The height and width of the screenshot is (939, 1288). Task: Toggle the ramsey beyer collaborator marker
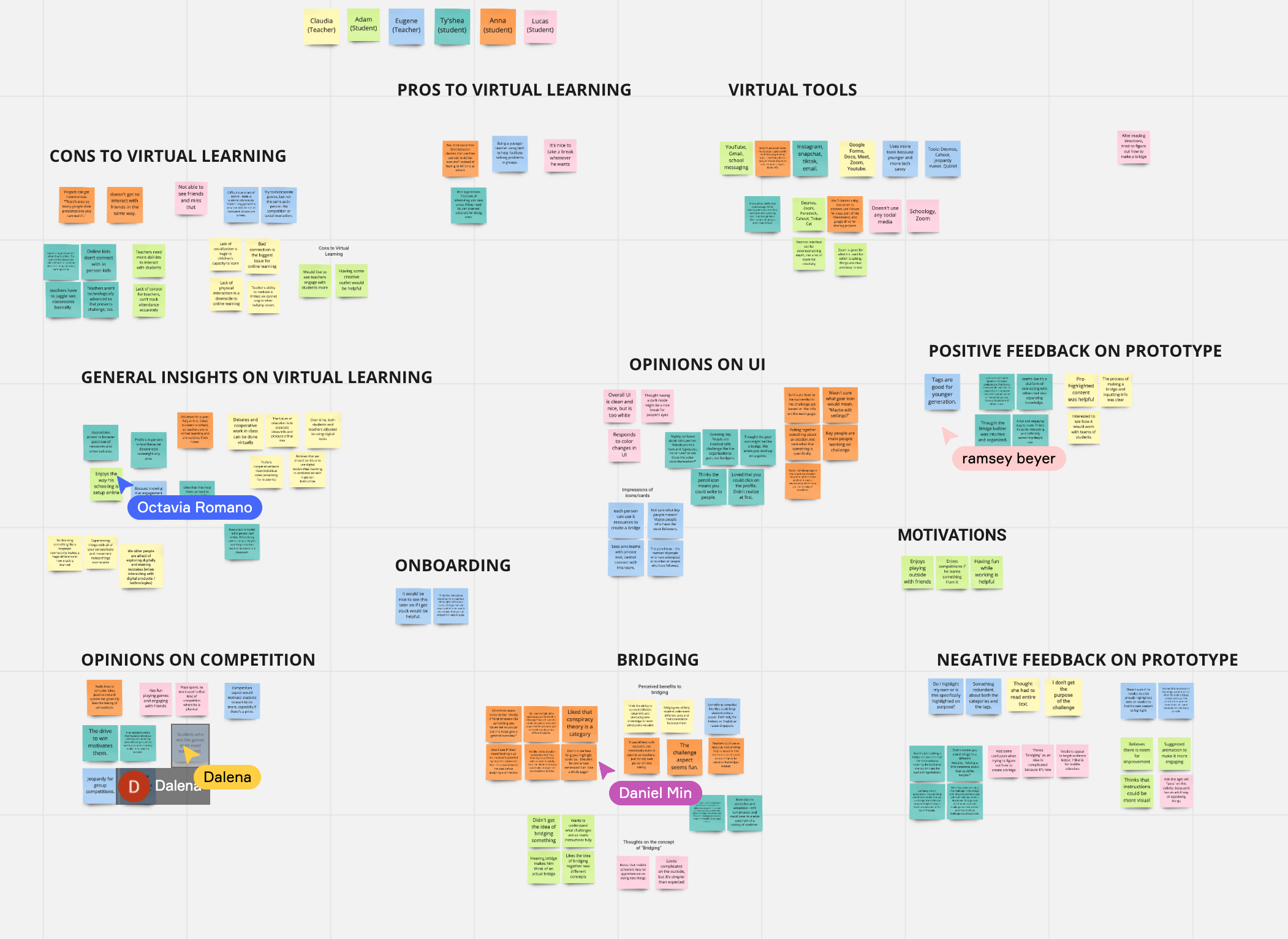1007,459
